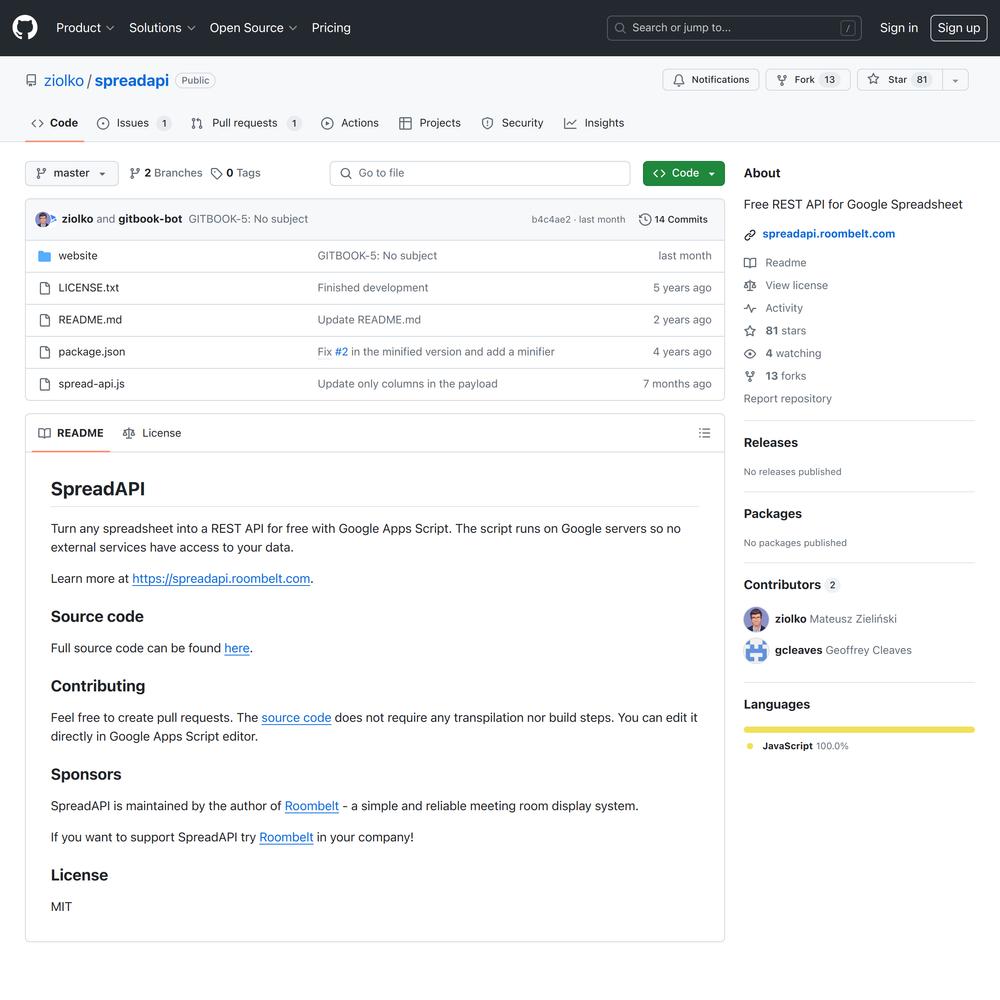1000x1000 pixels.
Task: Click Report repository link
Action: [x=787, y=399]
